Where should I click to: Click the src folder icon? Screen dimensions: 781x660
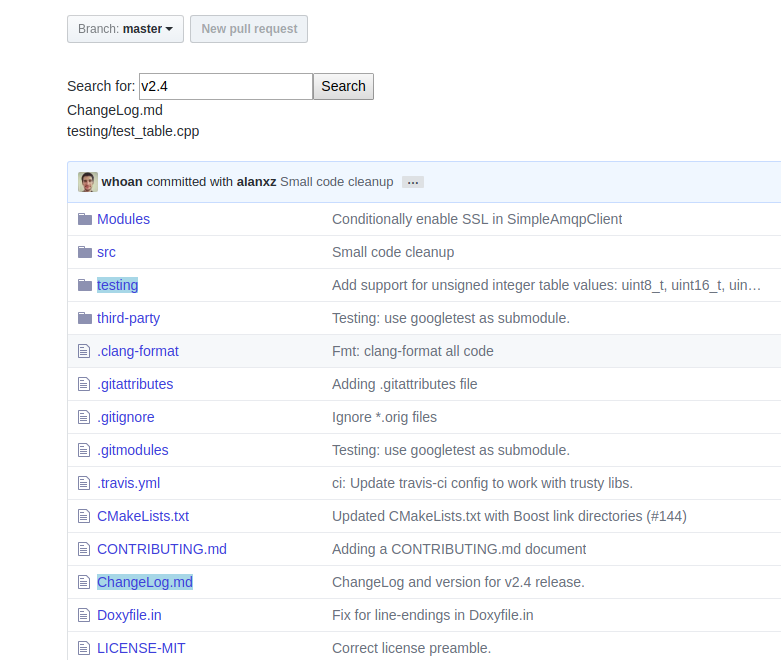[x=85, y=252]
